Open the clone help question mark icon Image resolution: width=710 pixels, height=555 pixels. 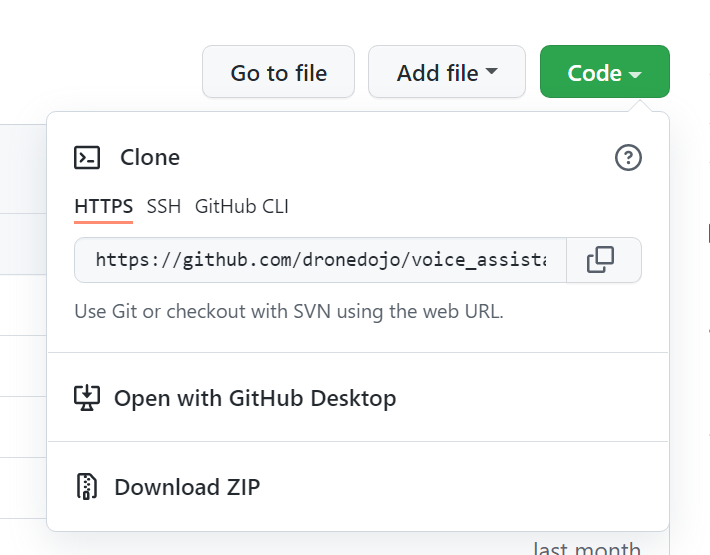coord(628,158)
